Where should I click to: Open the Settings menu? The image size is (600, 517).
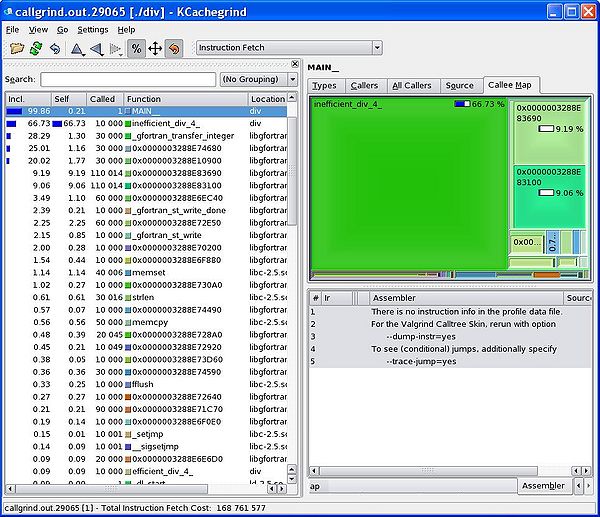[x=93, y=30]
